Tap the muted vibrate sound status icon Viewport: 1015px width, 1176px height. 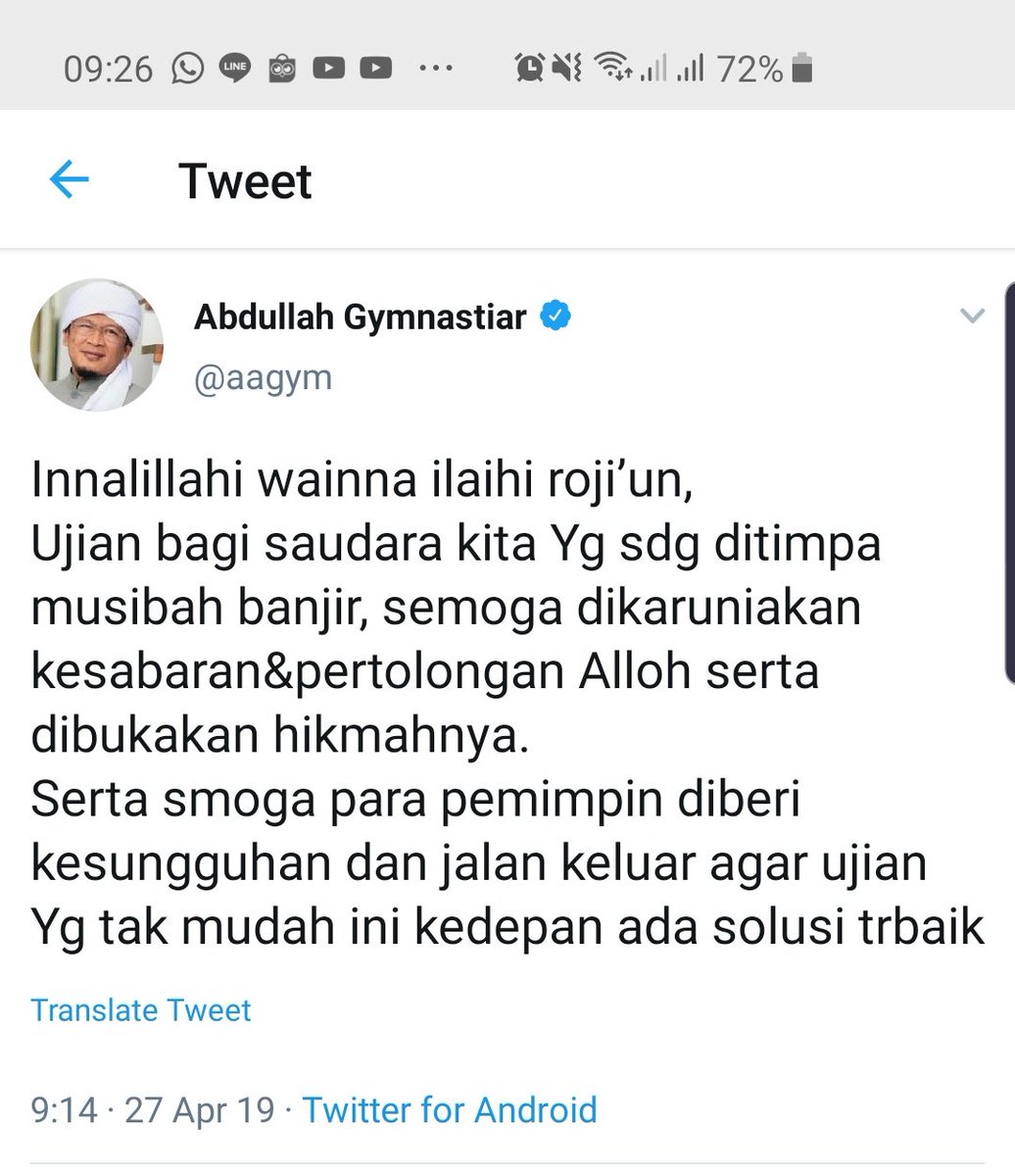coord(567,68)
